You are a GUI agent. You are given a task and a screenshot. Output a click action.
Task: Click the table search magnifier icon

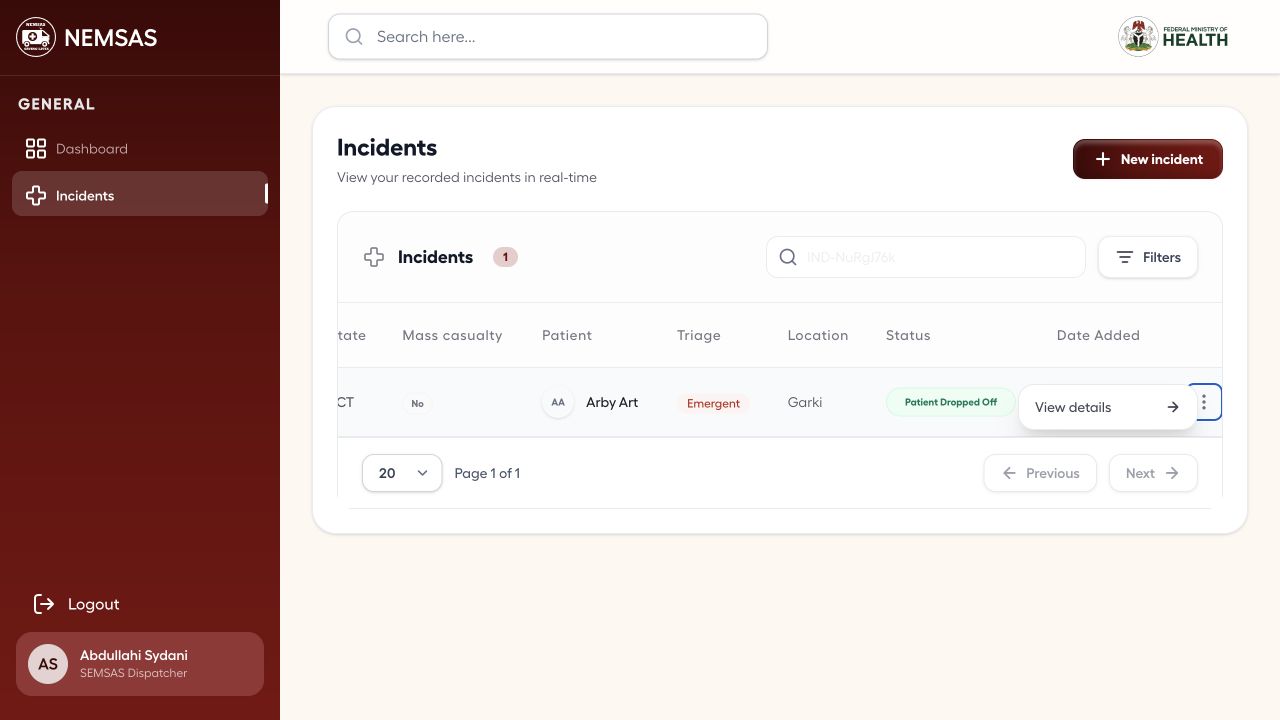point(788,257)
